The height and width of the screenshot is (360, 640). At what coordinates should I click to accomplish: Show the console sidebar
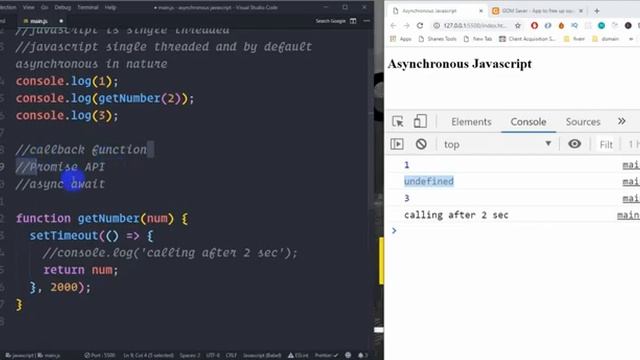click(397, 144)
